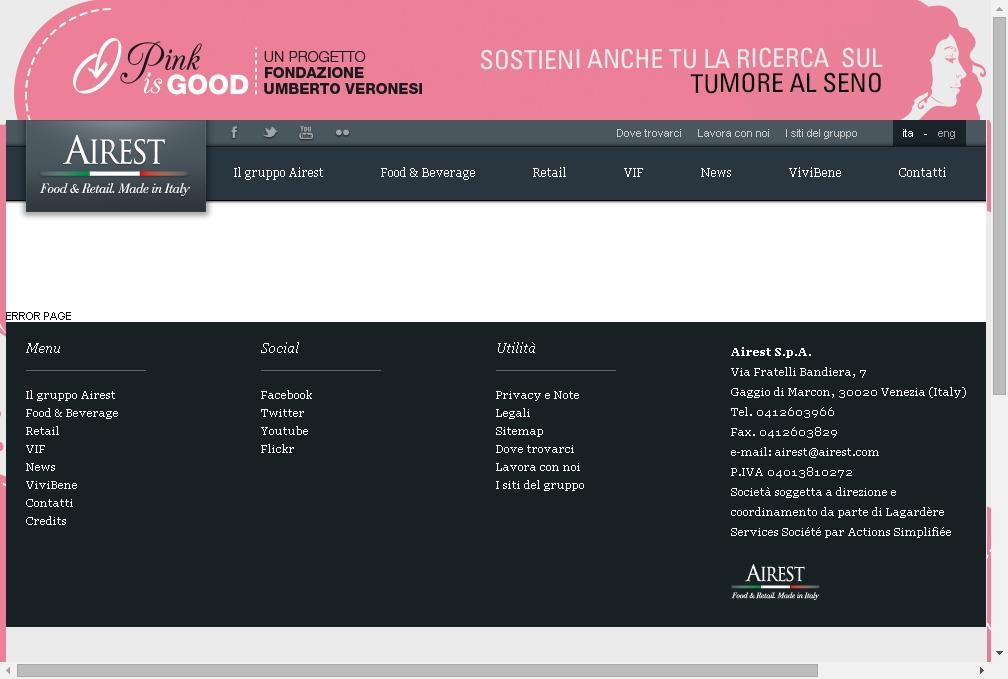Open Twitter footer link
Screen dimensions: 1008x679
282,413
